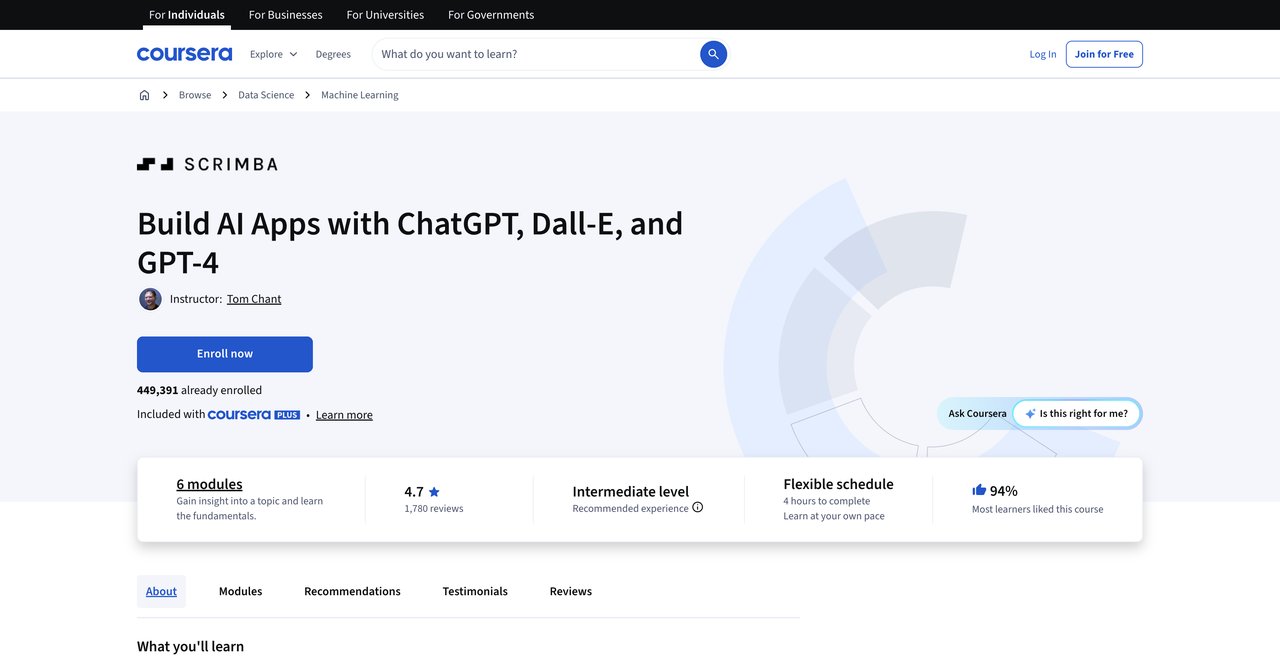
Task: Click the 'What you'll learn' heading
Action: (x=190, y=646)
